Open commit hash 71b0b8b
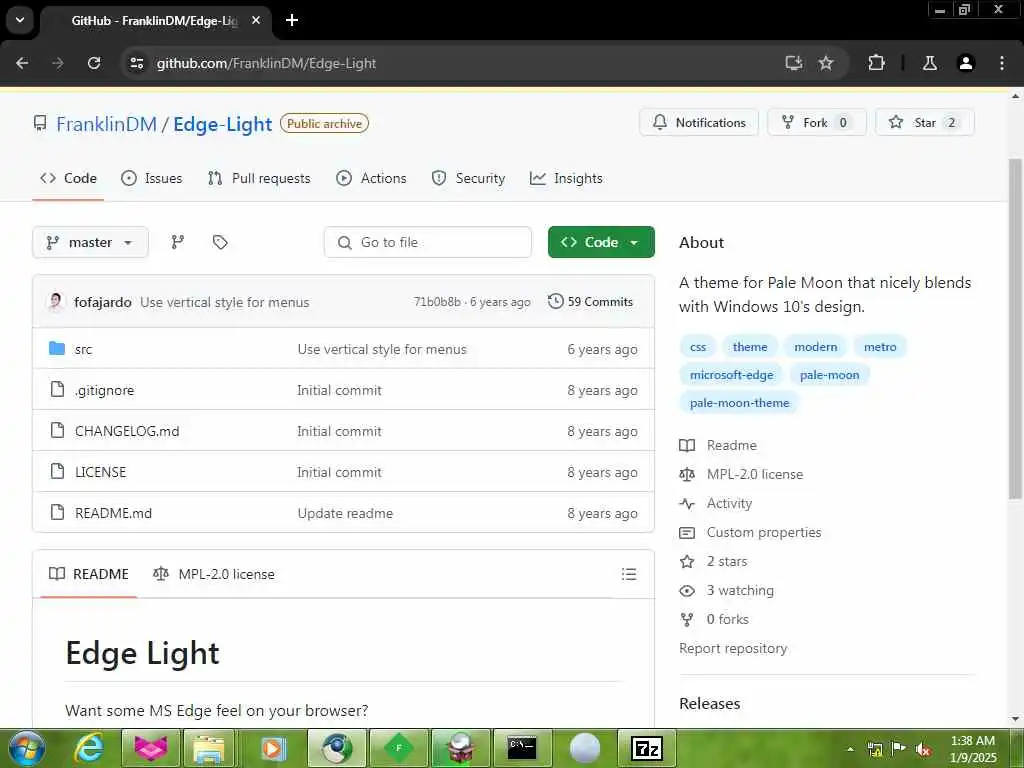Image resolution: width=1024 pixels, height=768 pixels. 437,302
